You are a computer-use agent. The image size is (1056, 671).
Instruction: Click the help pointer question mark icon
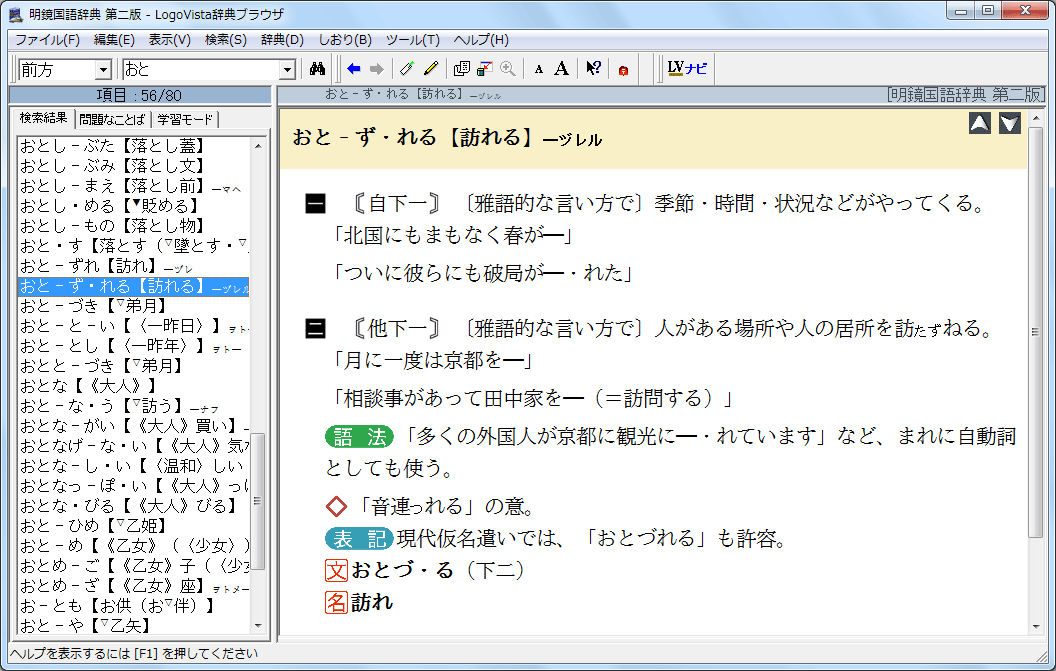[593, 69]
